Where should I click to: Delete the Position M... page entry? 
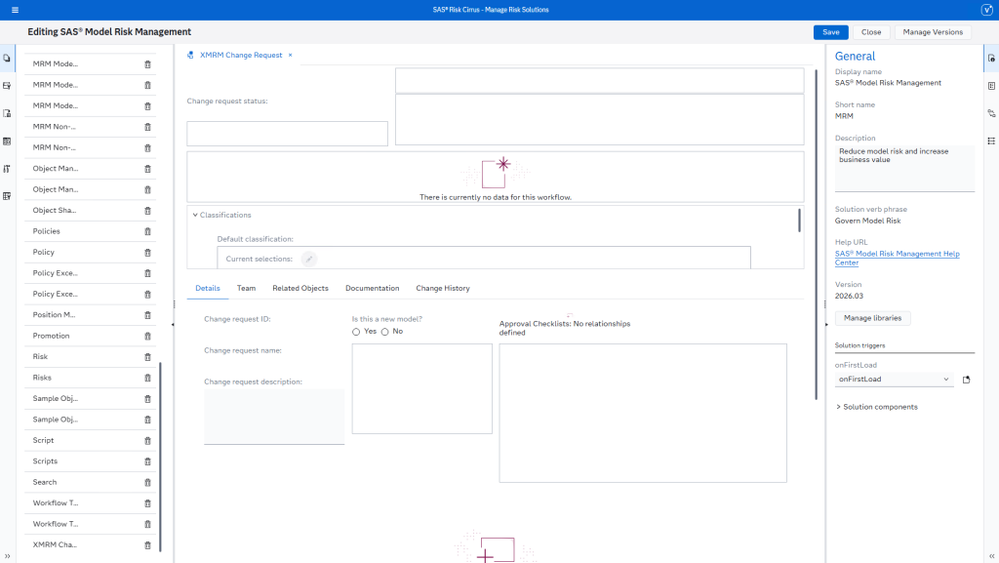pos(147,315)
